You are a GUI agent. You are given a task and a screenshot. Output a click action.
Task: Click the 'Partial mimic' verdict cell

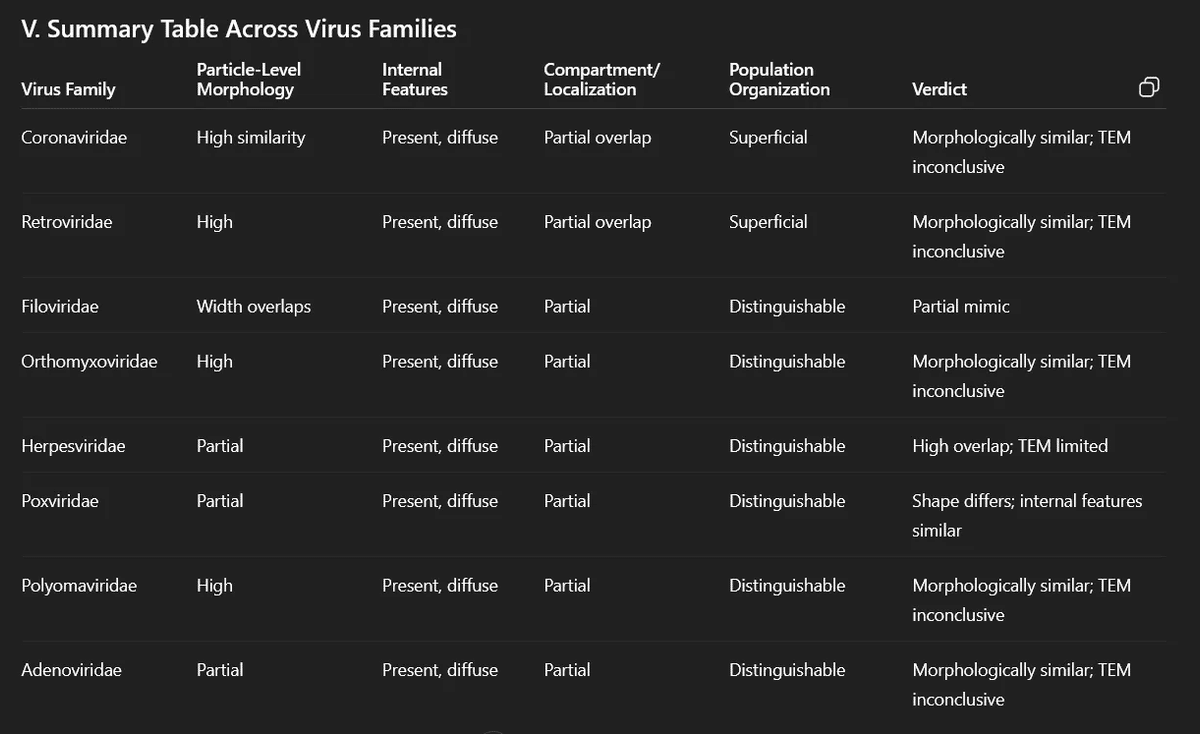[960, 307]
